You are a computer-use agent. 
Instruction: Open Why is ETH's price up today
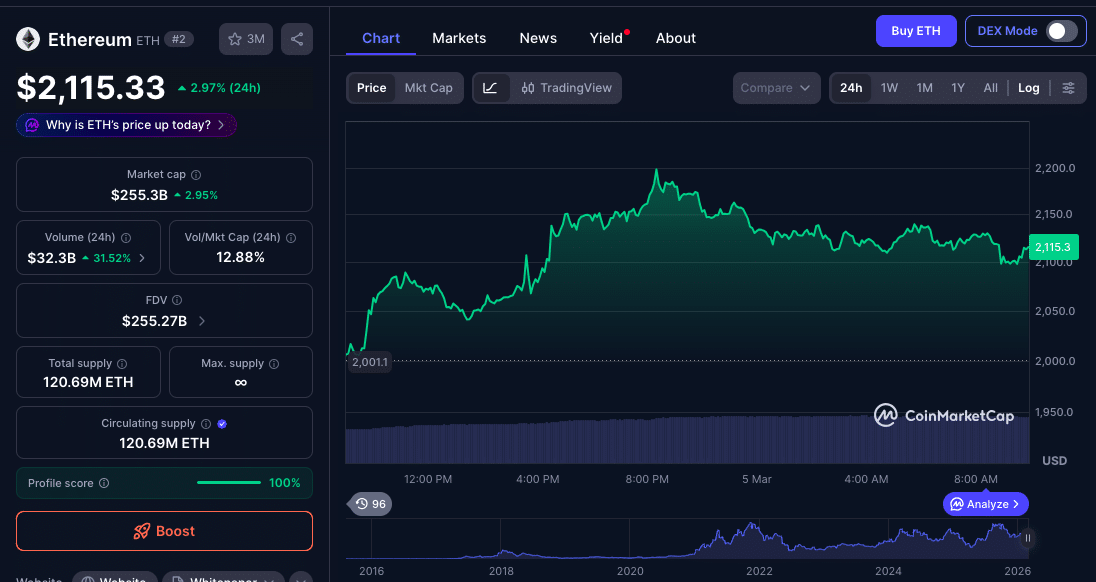[127, 126]
